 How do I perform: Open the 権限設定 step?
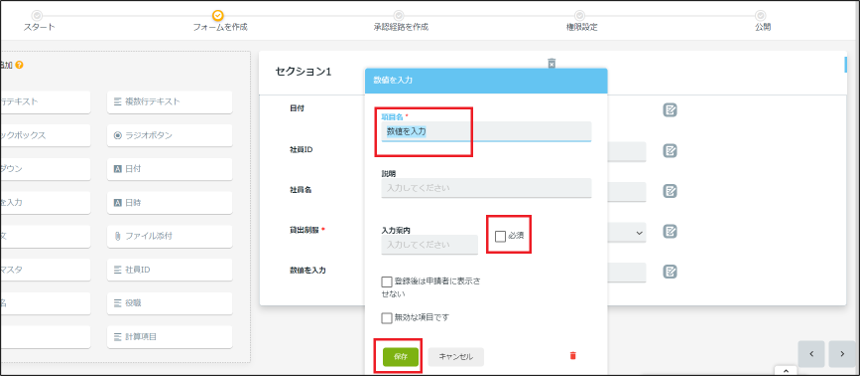580,21
